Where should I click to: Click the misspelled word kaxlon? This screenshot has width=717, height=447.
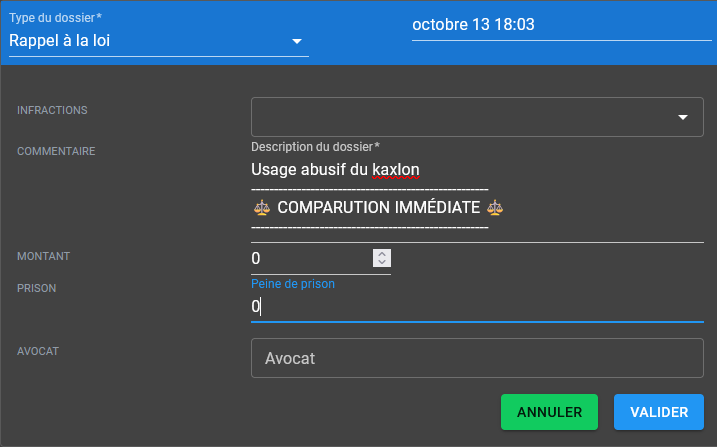395,168
